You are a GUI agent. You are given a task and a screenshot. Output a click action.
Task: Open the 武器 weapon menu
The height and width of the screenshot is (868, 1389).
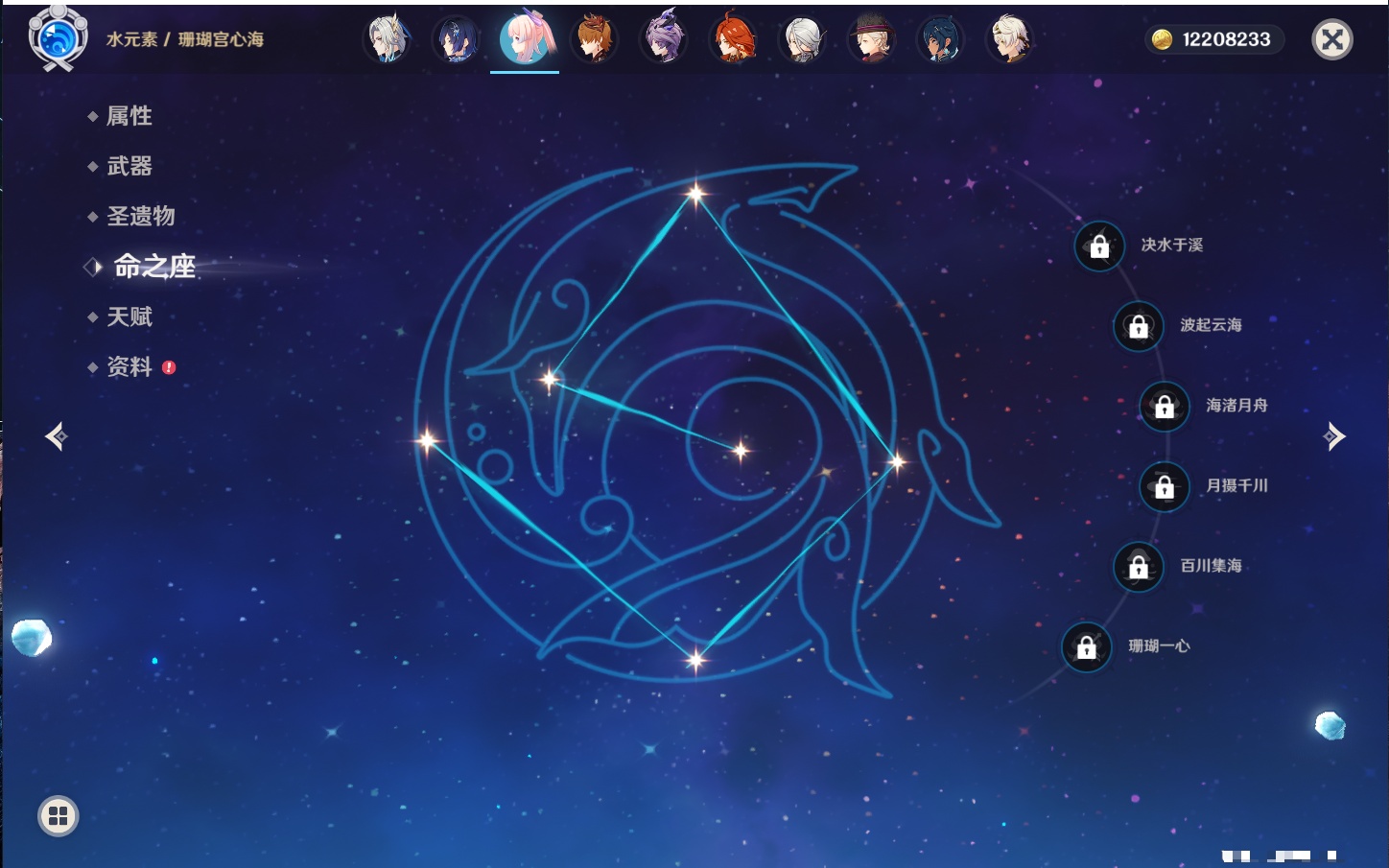pos(129,166)
